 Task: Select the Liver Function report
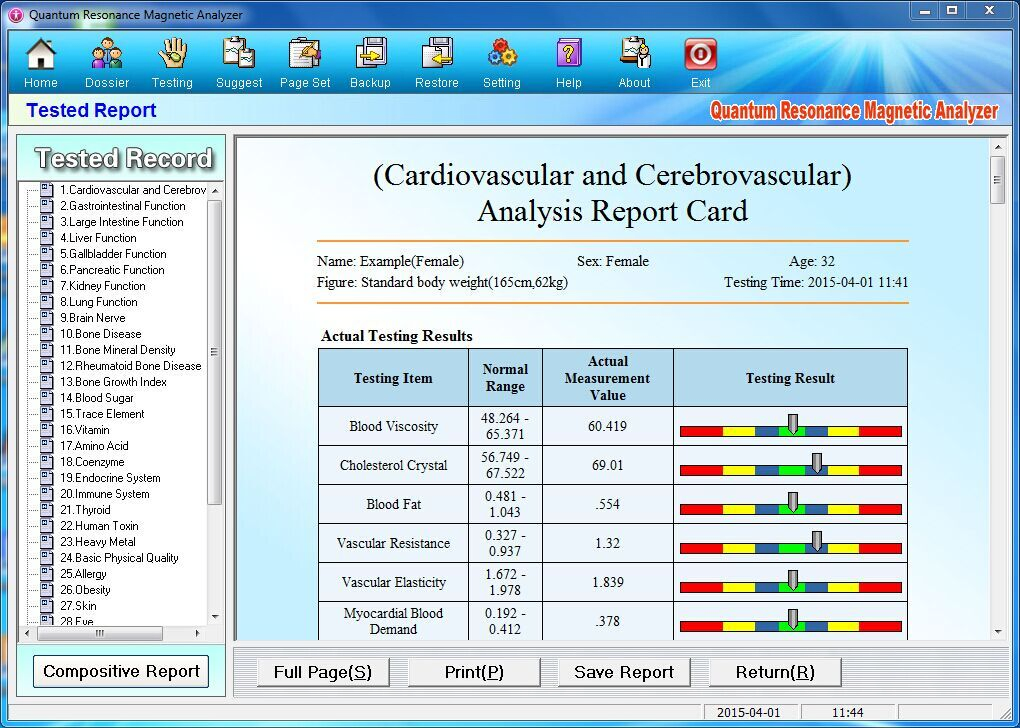click(x=93, y=237)
